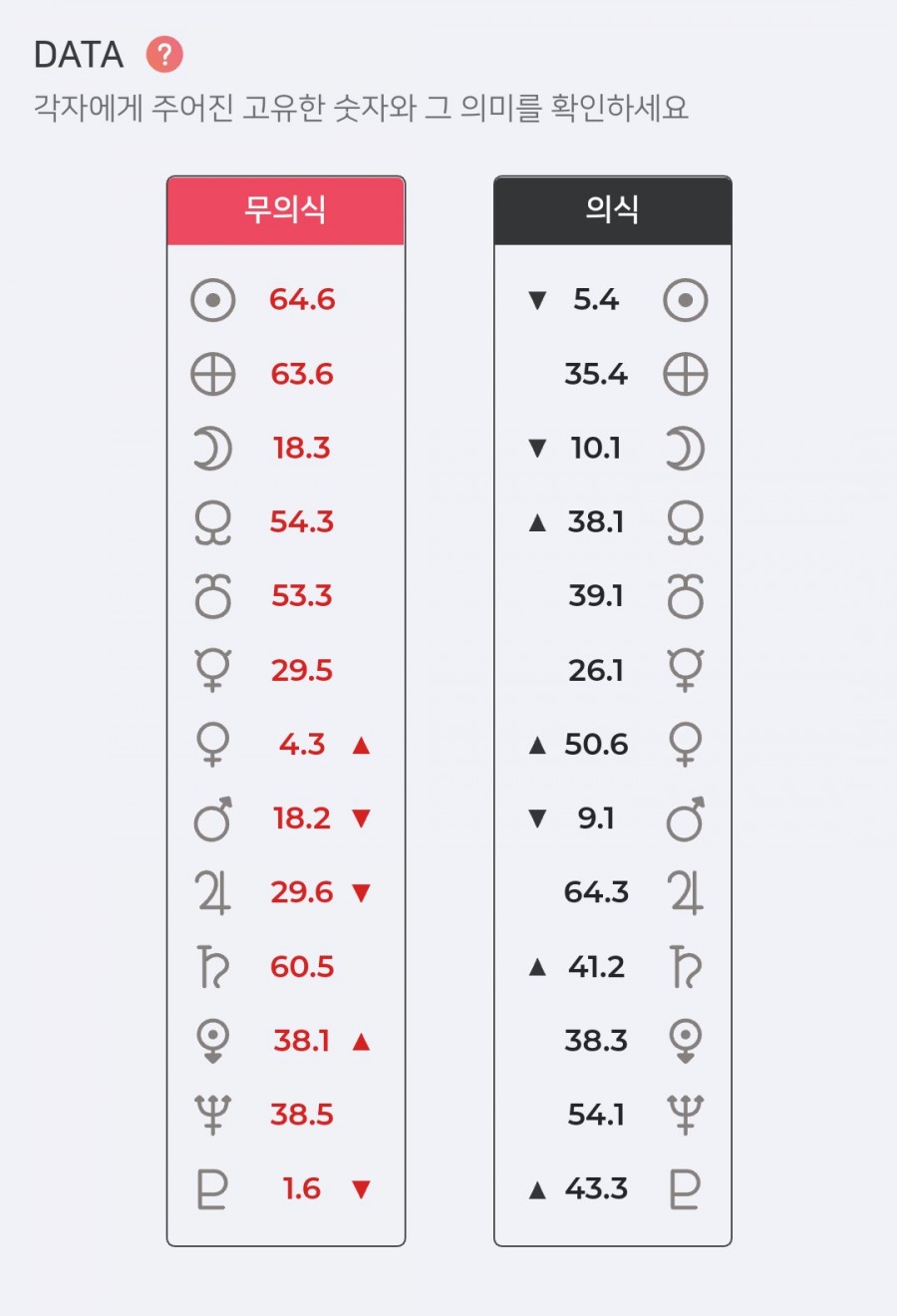Click the black down triangle next to 5.4

click(537, 300)
